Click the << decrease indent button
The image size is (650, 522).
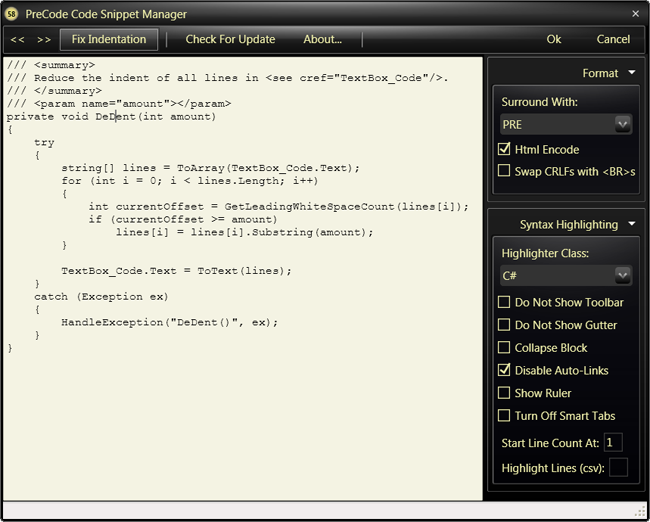pos(17,40)
